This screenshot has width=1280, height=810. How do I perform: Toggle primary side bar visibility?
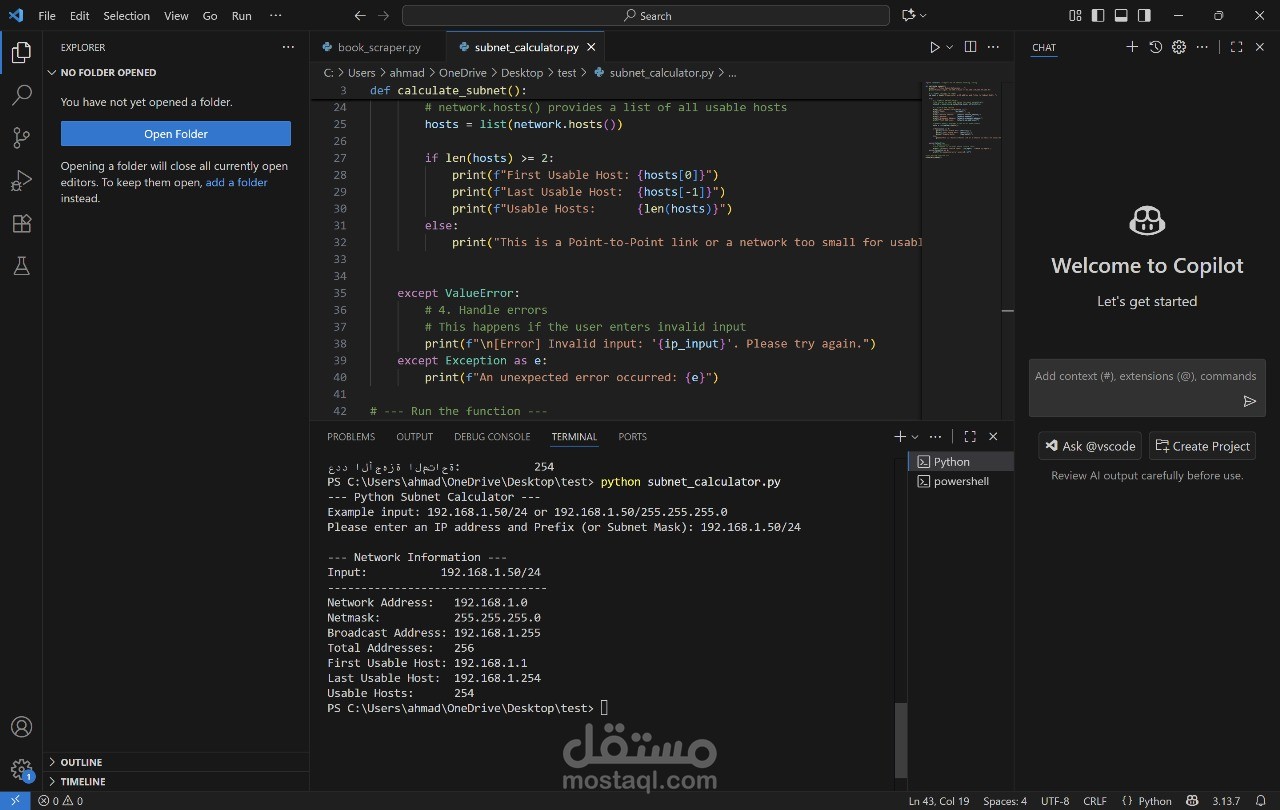pyautogui.click(x=1098, y=15)
